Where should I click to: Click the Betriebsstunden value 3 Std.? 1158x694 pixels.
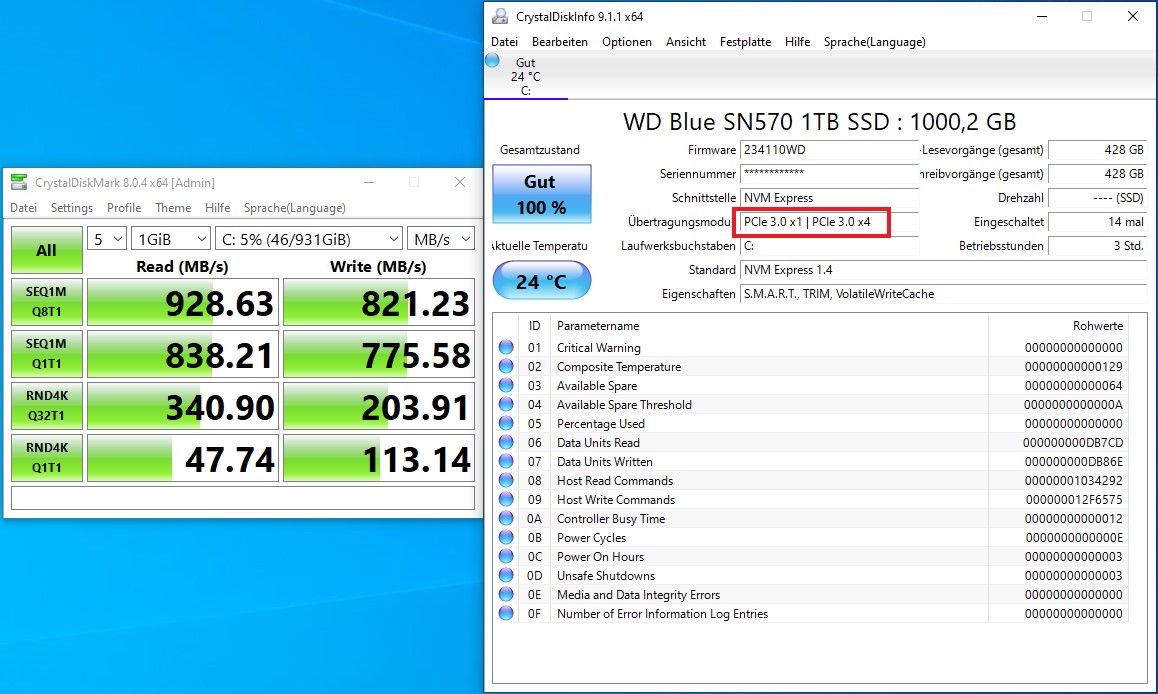tap(1097, 246)
